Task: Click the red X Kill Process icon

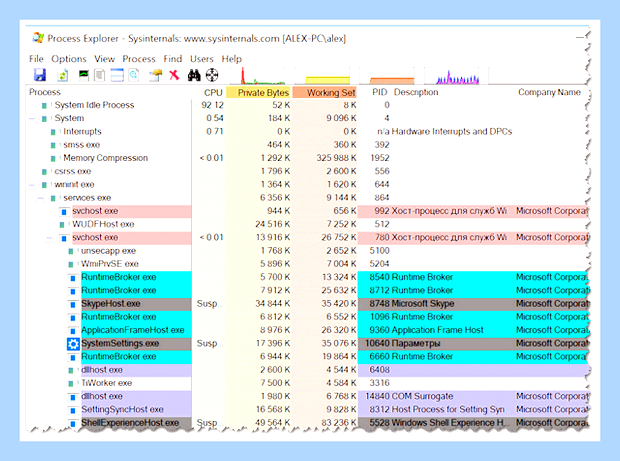Action: coord(174,75)
